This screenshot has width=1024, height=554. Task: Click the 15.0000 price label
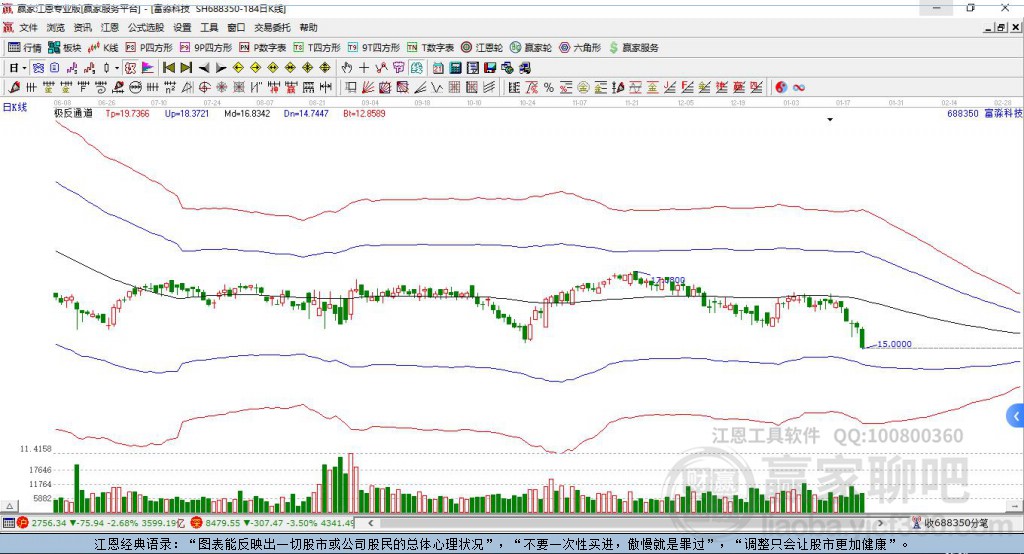coord(894,344)
